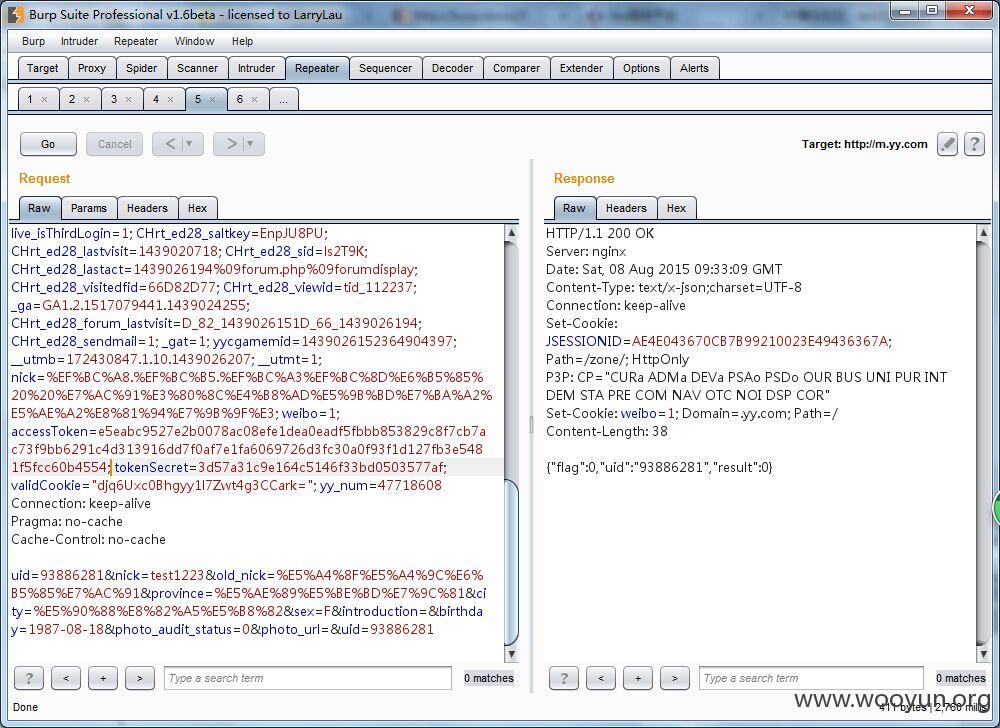The height and width of the screenshot is (728, 1000).
Task: Click the next request forward arrow
Action: click(x=232, y=144)
